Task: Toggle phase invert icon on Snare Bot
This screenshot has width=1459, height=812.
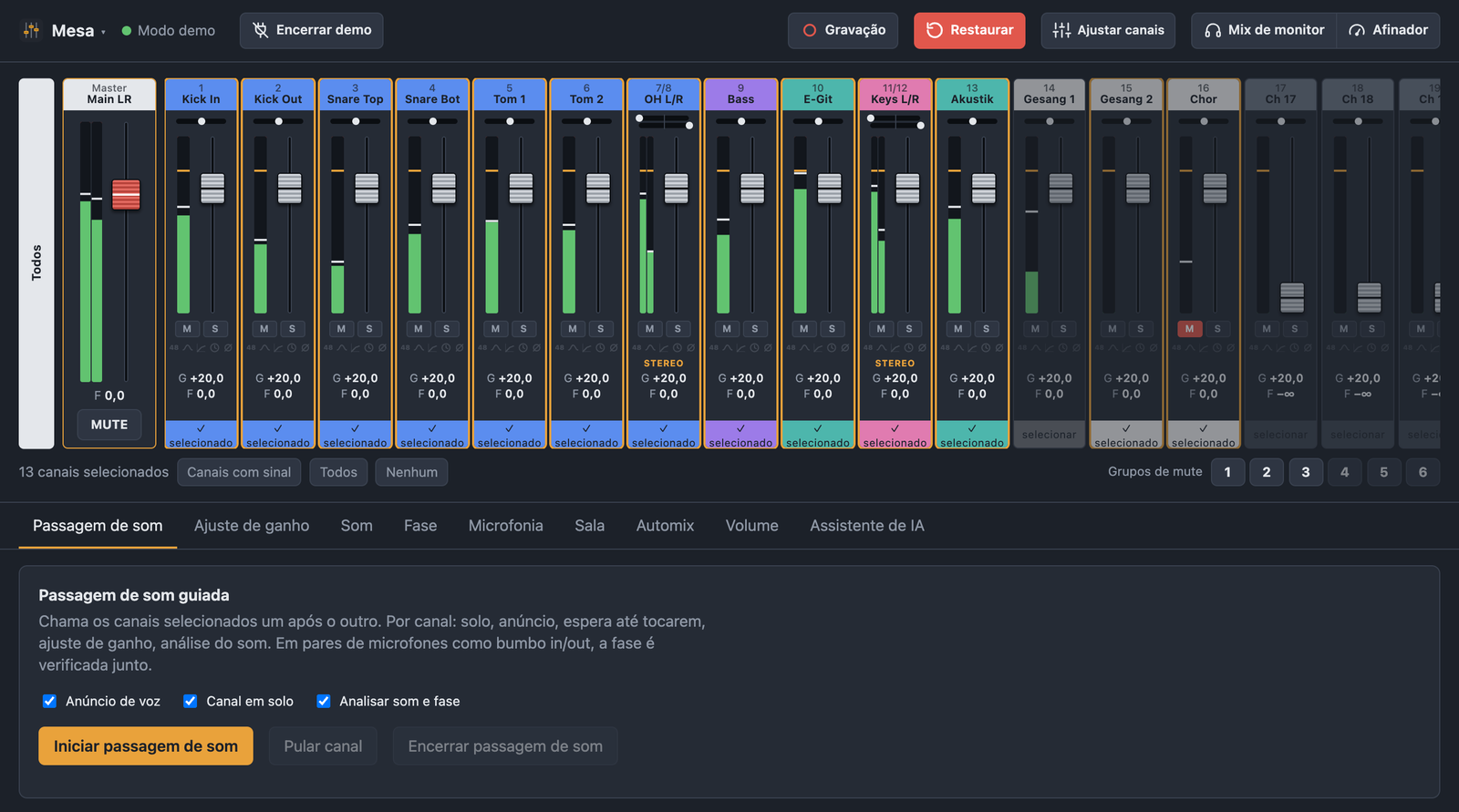Action: (x=460, y=347)
